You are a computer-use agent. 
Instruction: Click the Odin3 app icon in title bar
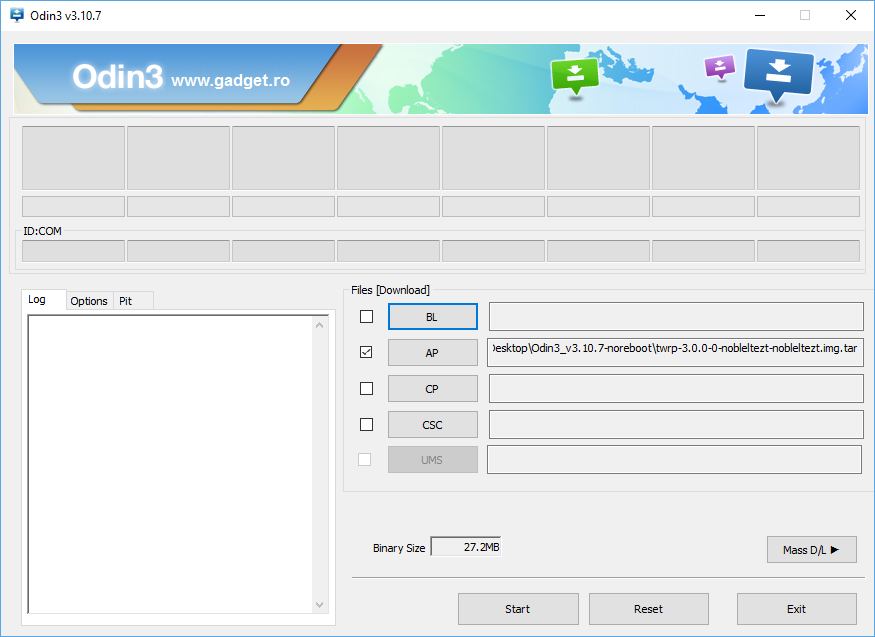[x=16, y=15]
